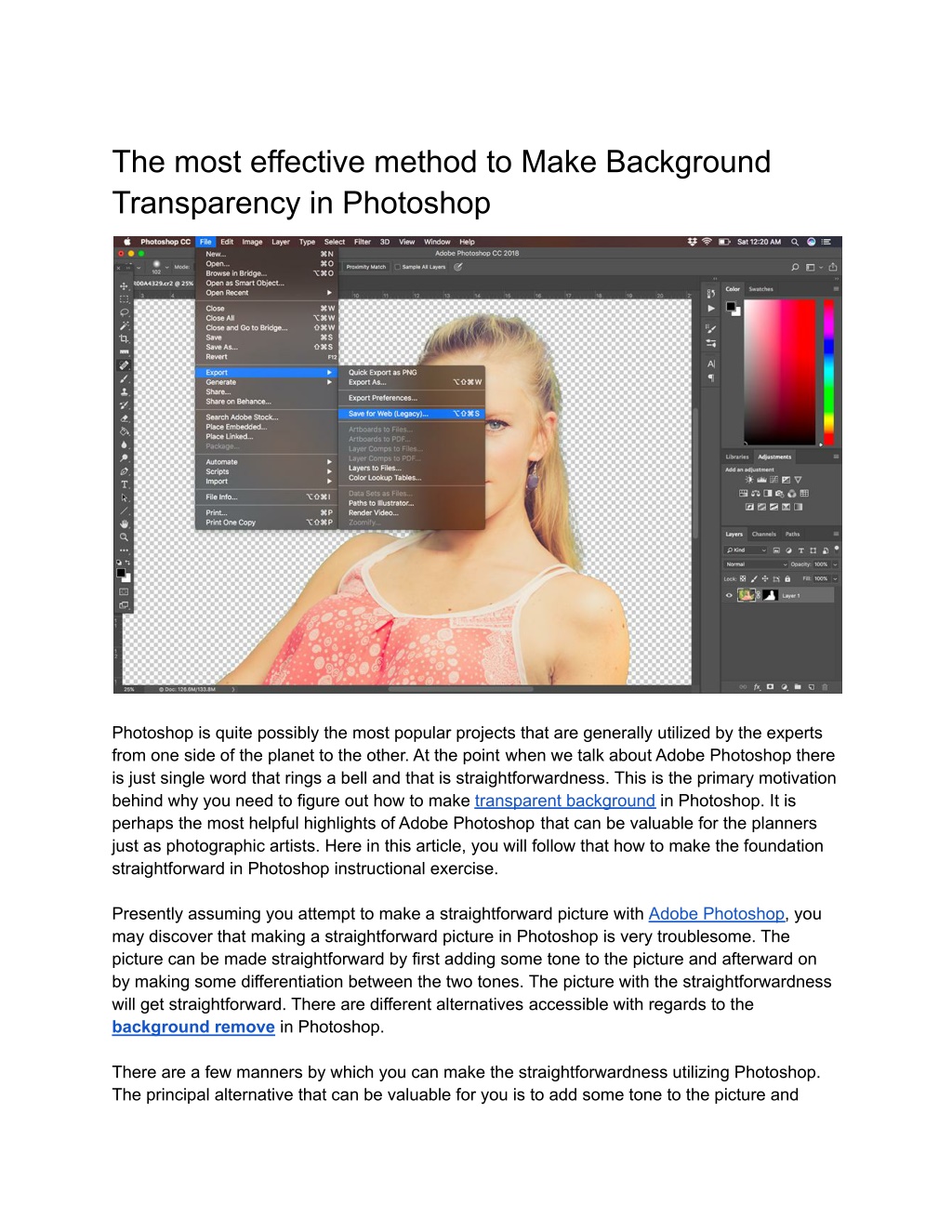Open macOS Spotlight search
Viewport: 952px width, 1232px height.
pos(795,242)
